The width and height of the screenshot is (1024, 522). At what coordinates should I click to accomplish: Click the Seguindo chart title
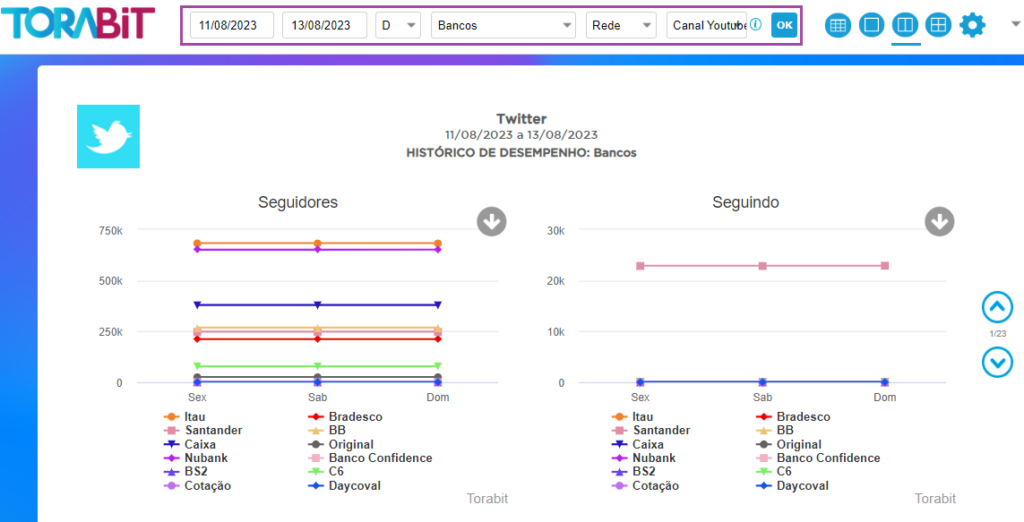click(x=745, y=203)
